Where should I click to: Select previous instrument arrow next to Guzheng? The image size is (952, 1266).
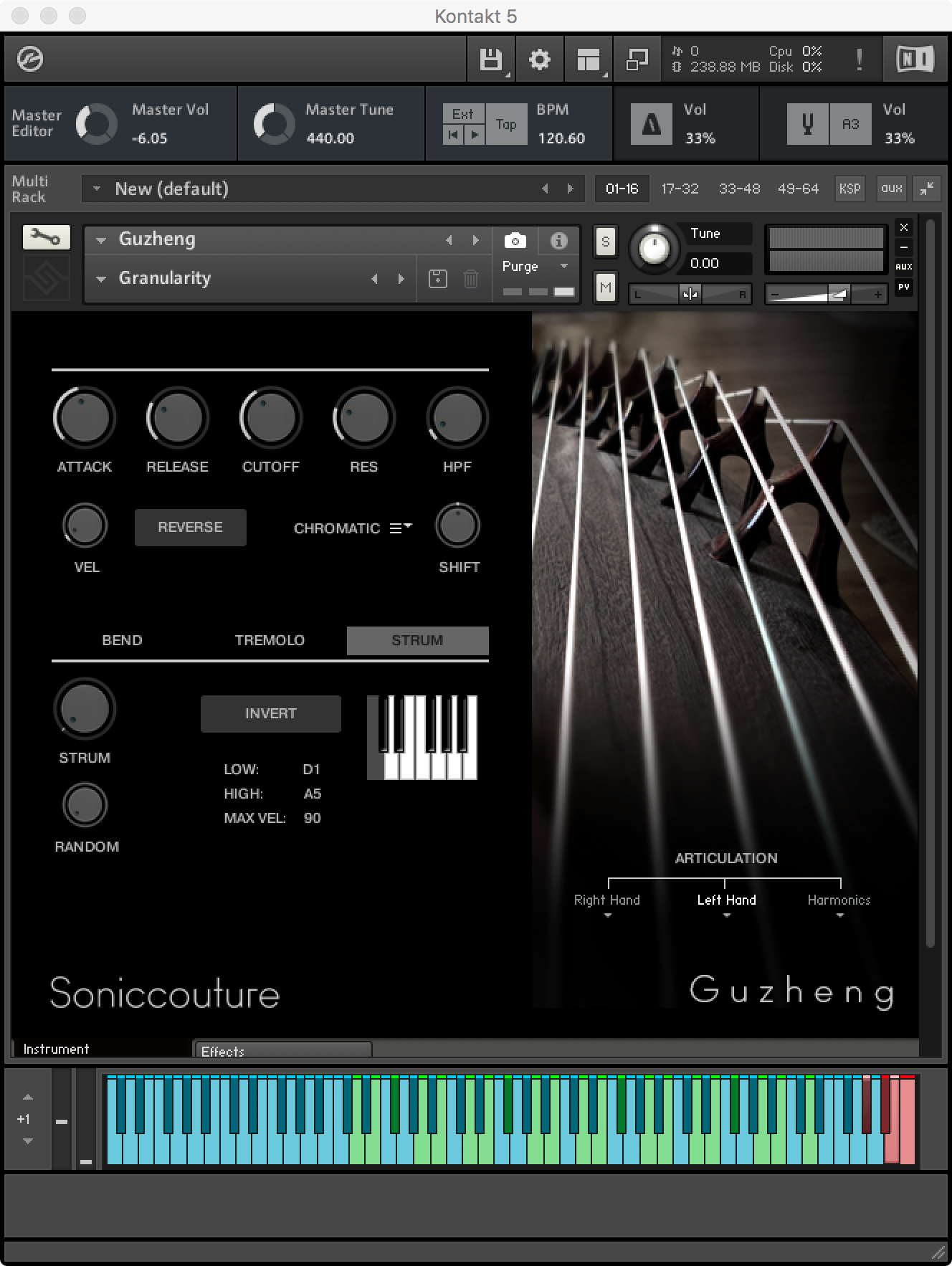click(x=449, y=240)
